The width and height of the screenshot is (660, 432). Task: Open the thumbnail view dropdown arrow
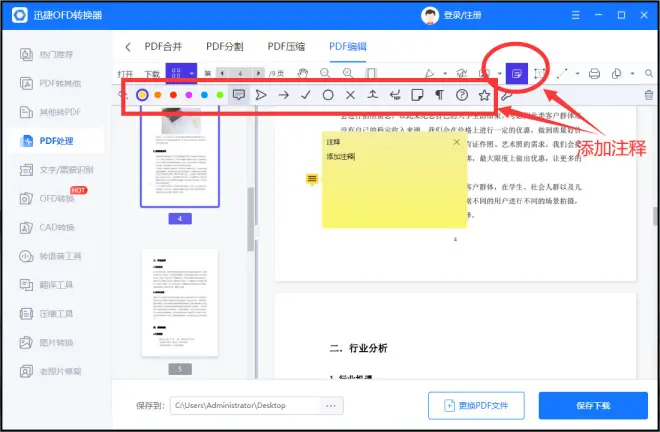tap(192, 73)
